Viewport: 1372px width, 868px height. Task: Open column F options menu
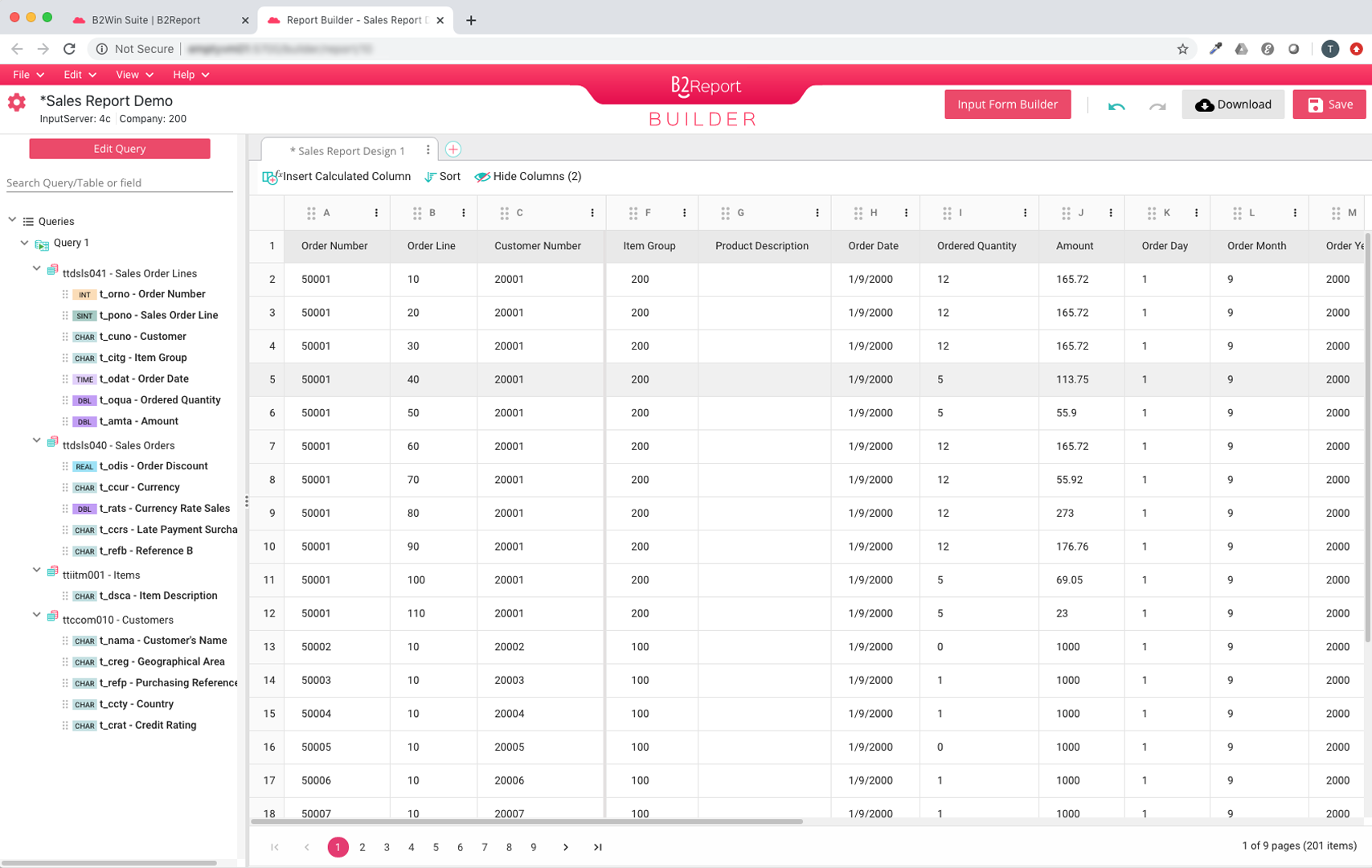coord(685,213)
